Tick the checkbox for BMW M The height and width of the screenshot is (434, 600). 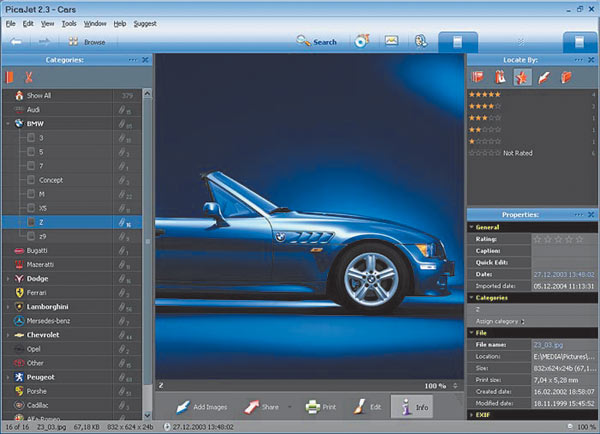click(31, 194)
